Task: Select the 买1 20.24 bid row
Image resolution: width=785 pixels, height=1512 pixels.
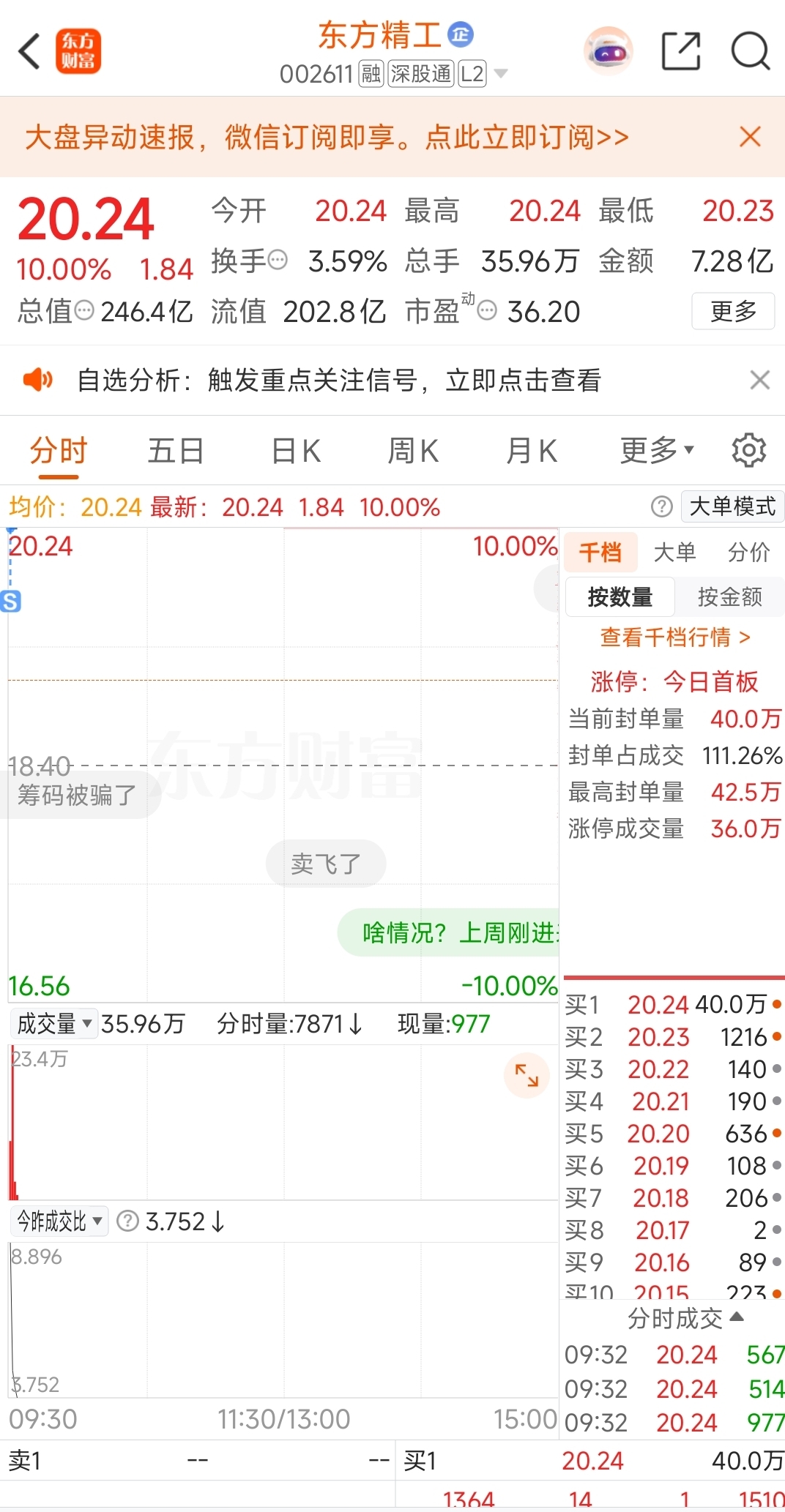Action: coord(673,1005)
